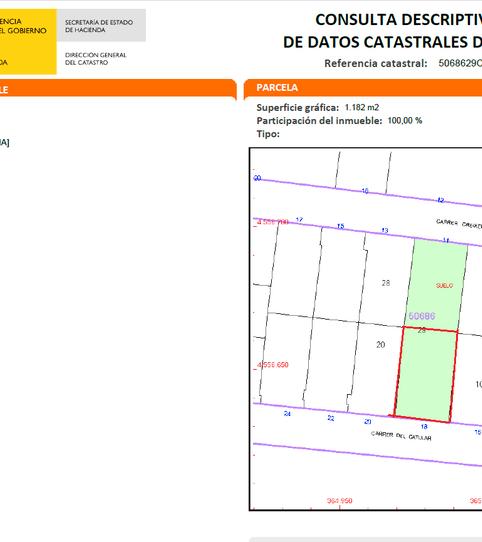The height and width of the screenshot is (542, 482).
Task: Click blue street number '24' on map
Action: pyautogui.click(x=287, y=414)
